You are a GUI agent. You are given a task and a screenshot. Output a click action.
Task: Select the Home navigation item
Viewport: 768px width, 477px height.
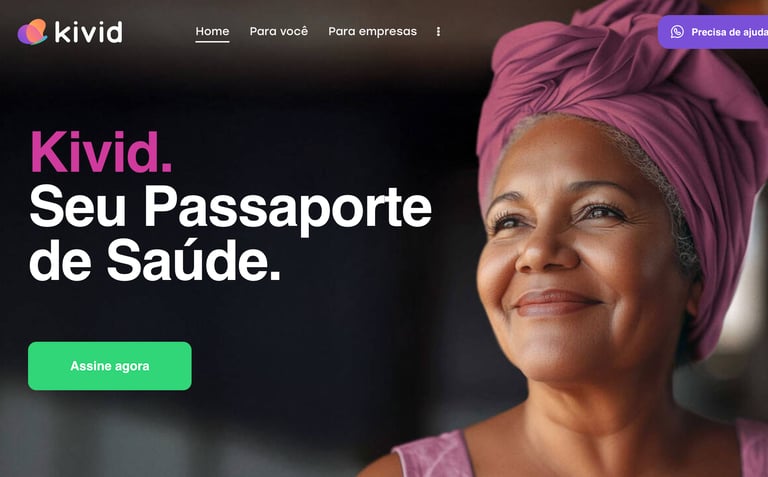(212, 31)
